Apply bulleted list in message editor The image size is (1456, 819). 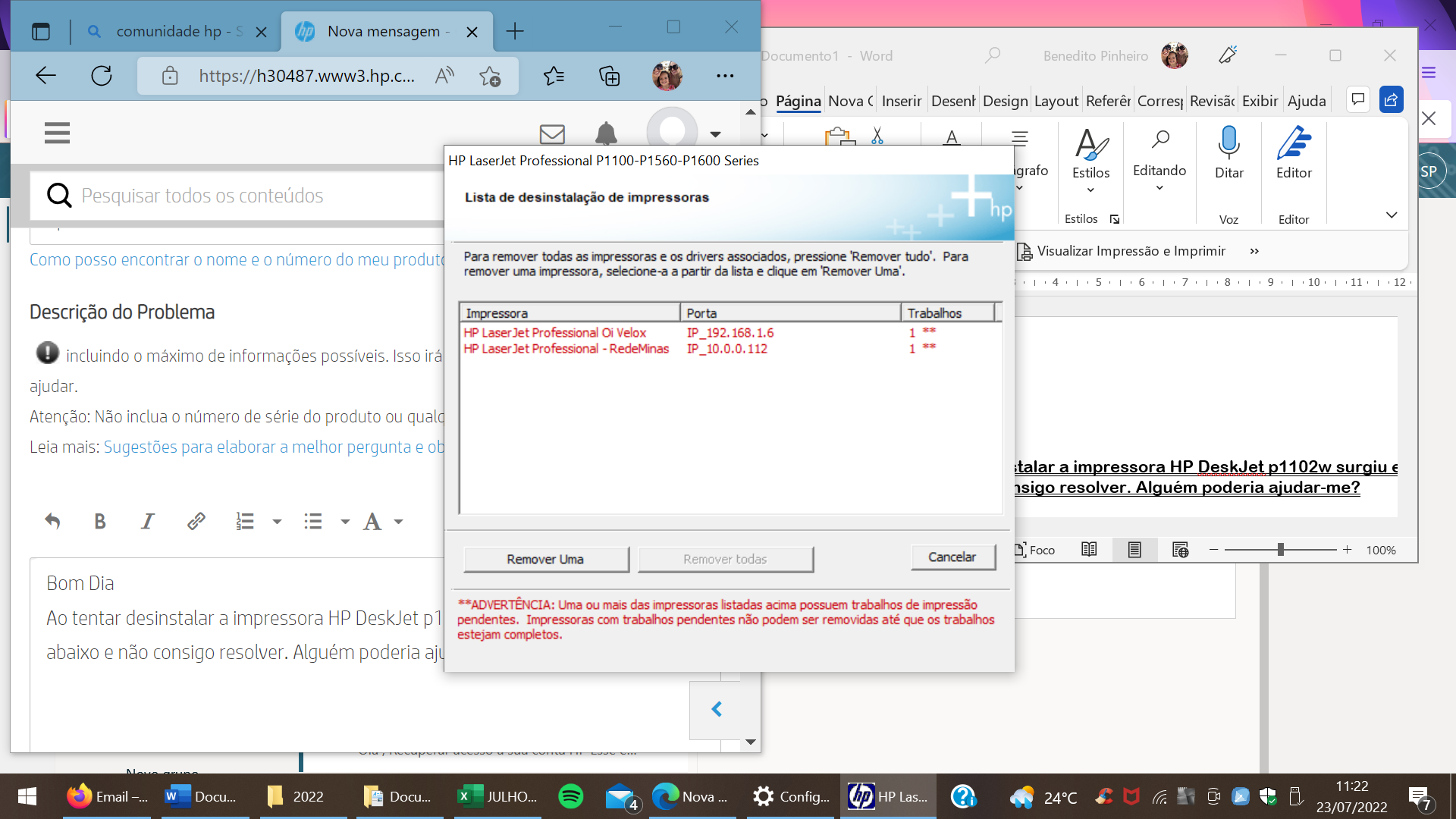click(x=313, y=521)
